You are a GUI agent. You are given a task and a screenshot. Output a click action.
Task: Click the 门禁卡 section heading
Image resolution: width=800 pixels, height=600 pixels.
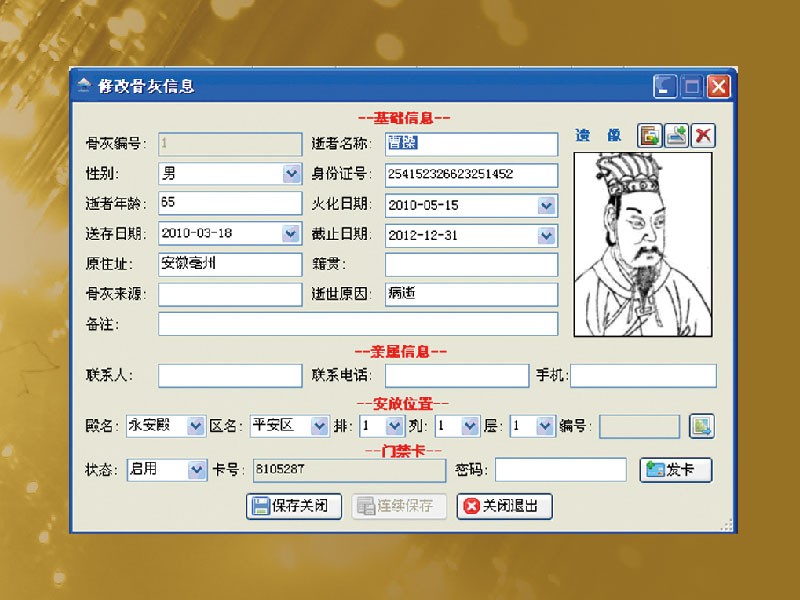[404, 451]
